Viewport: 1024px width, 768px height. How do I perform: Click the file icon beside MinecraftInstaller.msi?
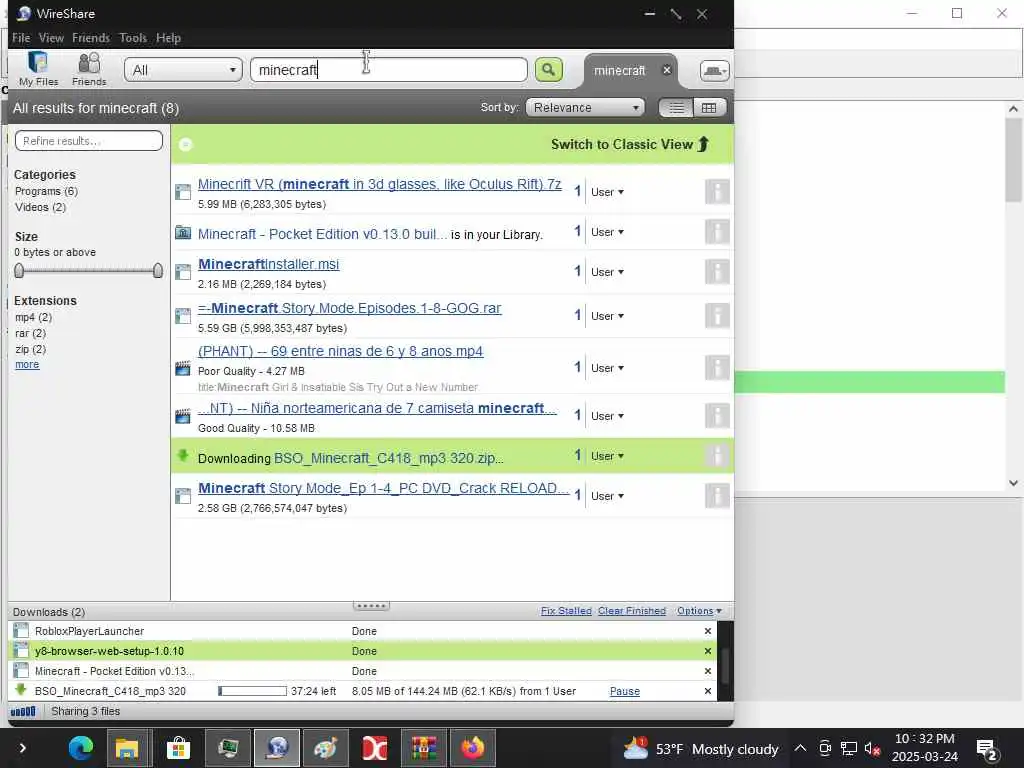point(183,272)
